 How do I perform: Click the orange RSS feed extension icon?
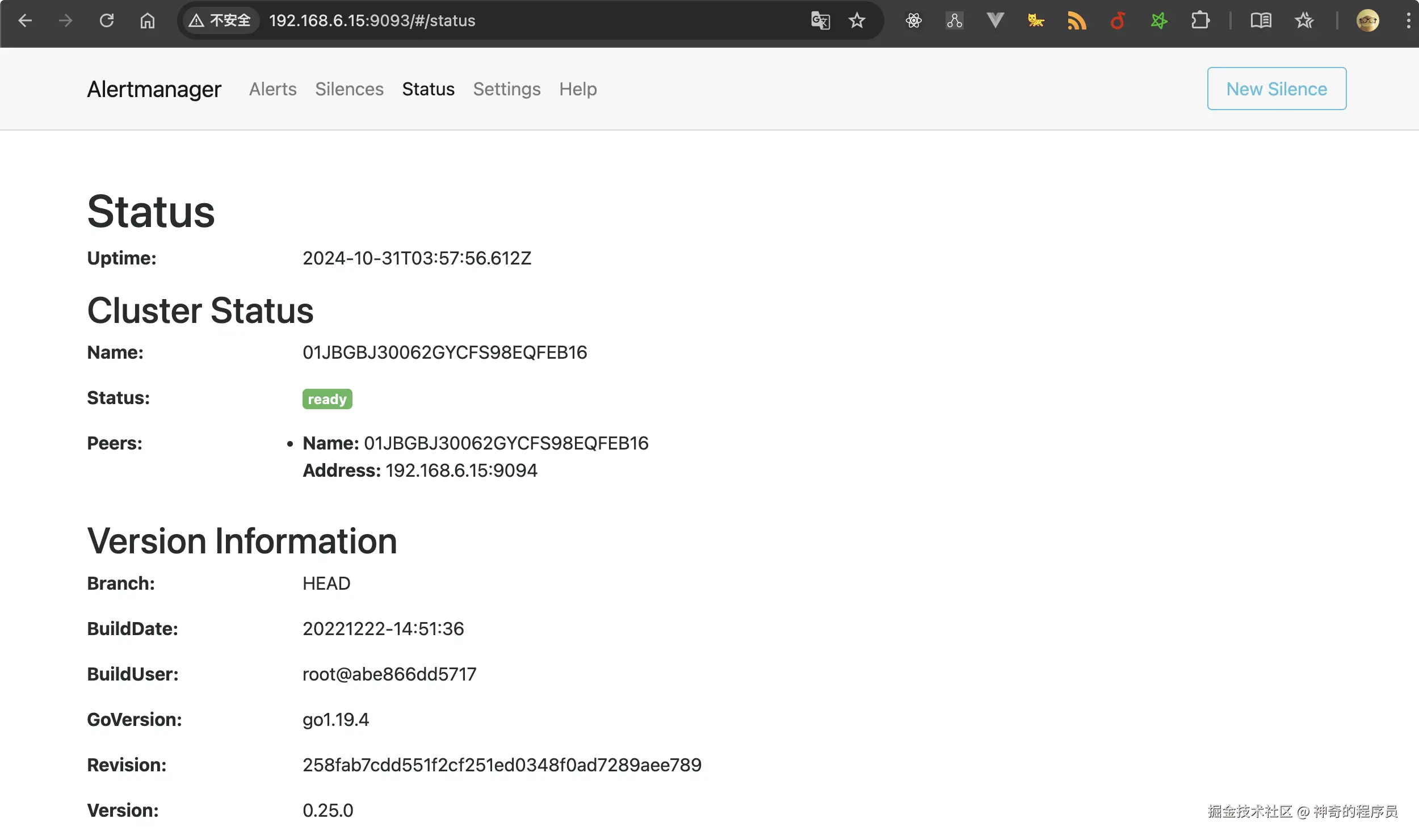[x=1076, y=21]
